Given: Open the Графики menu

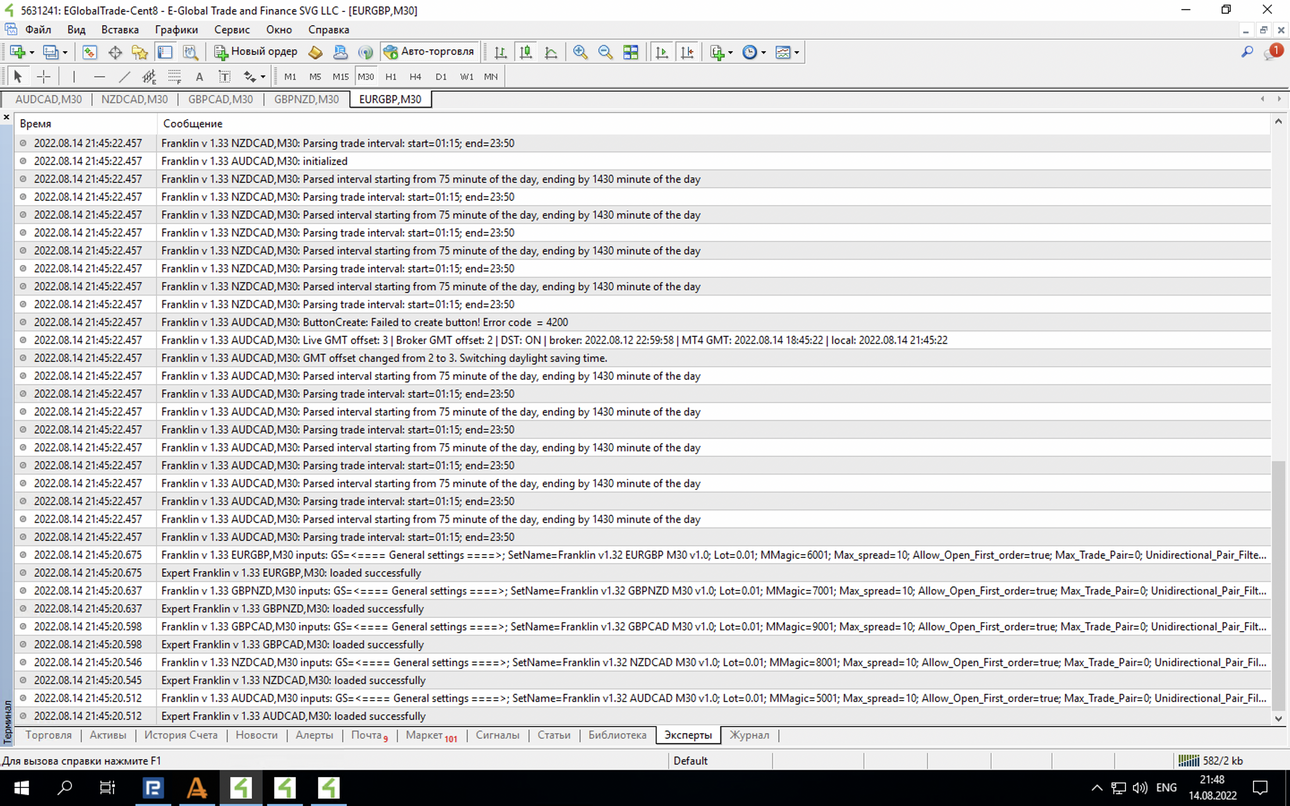Looking at the screenshot, I should click(176, 30).
